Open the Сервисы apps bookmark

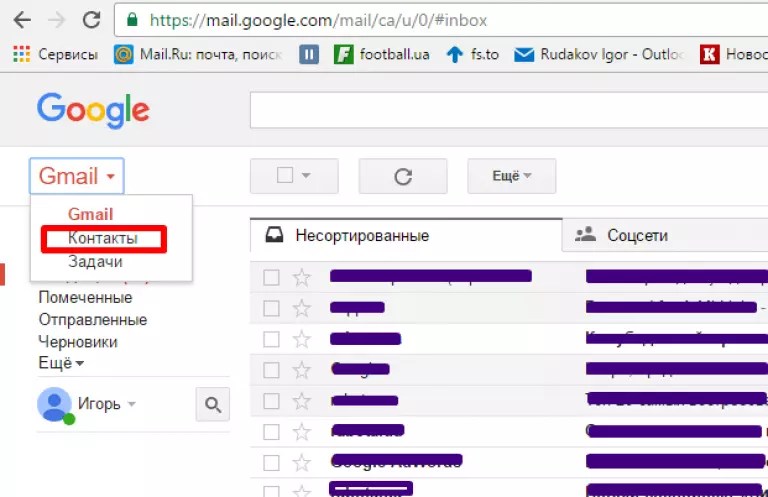click(x=55, y=54)
